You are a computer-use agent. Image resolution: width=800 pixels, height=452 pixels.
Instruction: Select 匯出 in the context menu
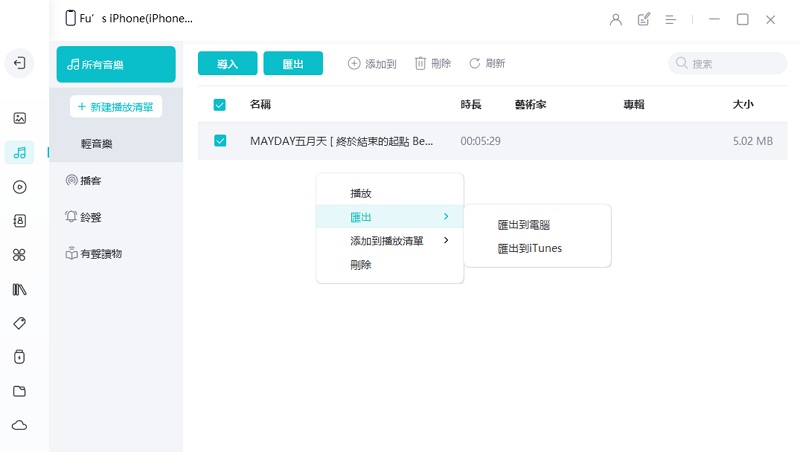(x=390, y=217)
